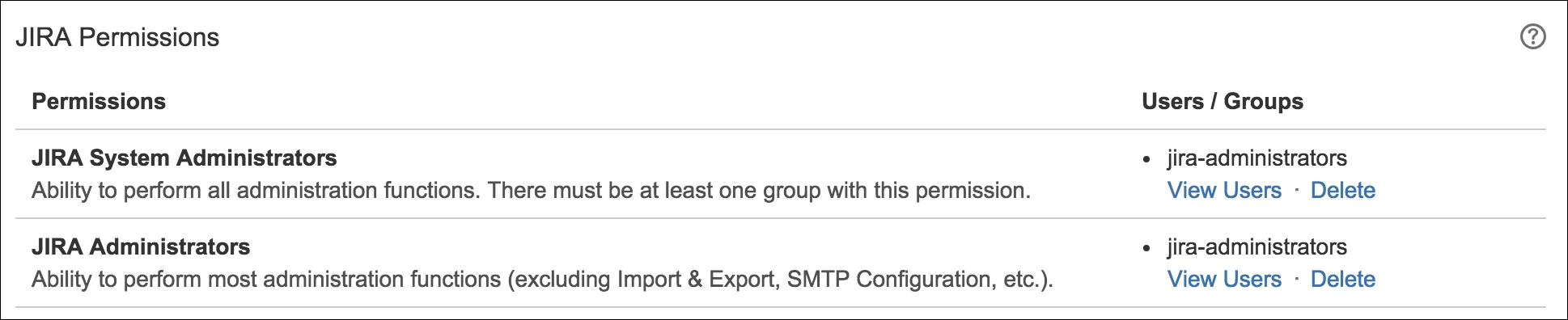Click the bullet beside JIRA Administrators' group

click(x=1146, y=249)
